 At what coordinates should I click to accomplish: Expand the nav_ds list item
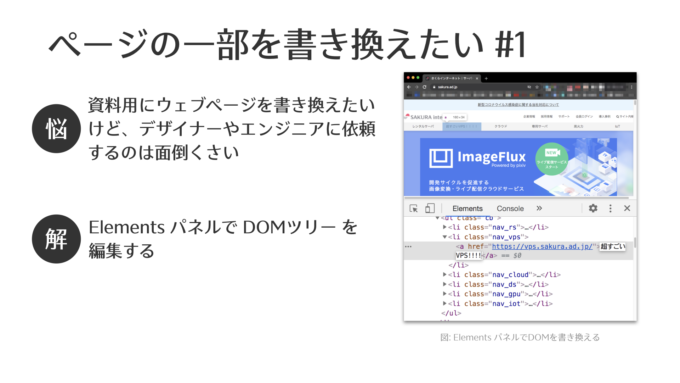coord(445,285)
